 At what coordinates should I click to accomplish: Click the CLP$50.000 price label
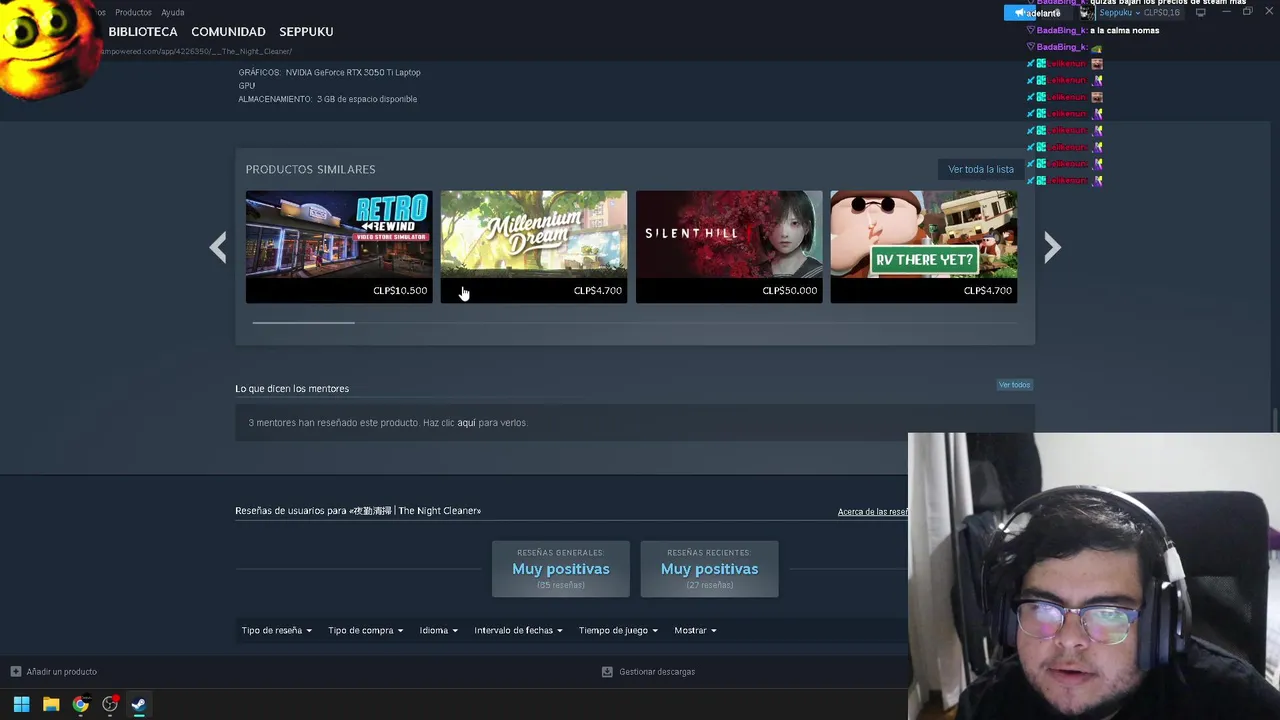[x=790, y=291]
